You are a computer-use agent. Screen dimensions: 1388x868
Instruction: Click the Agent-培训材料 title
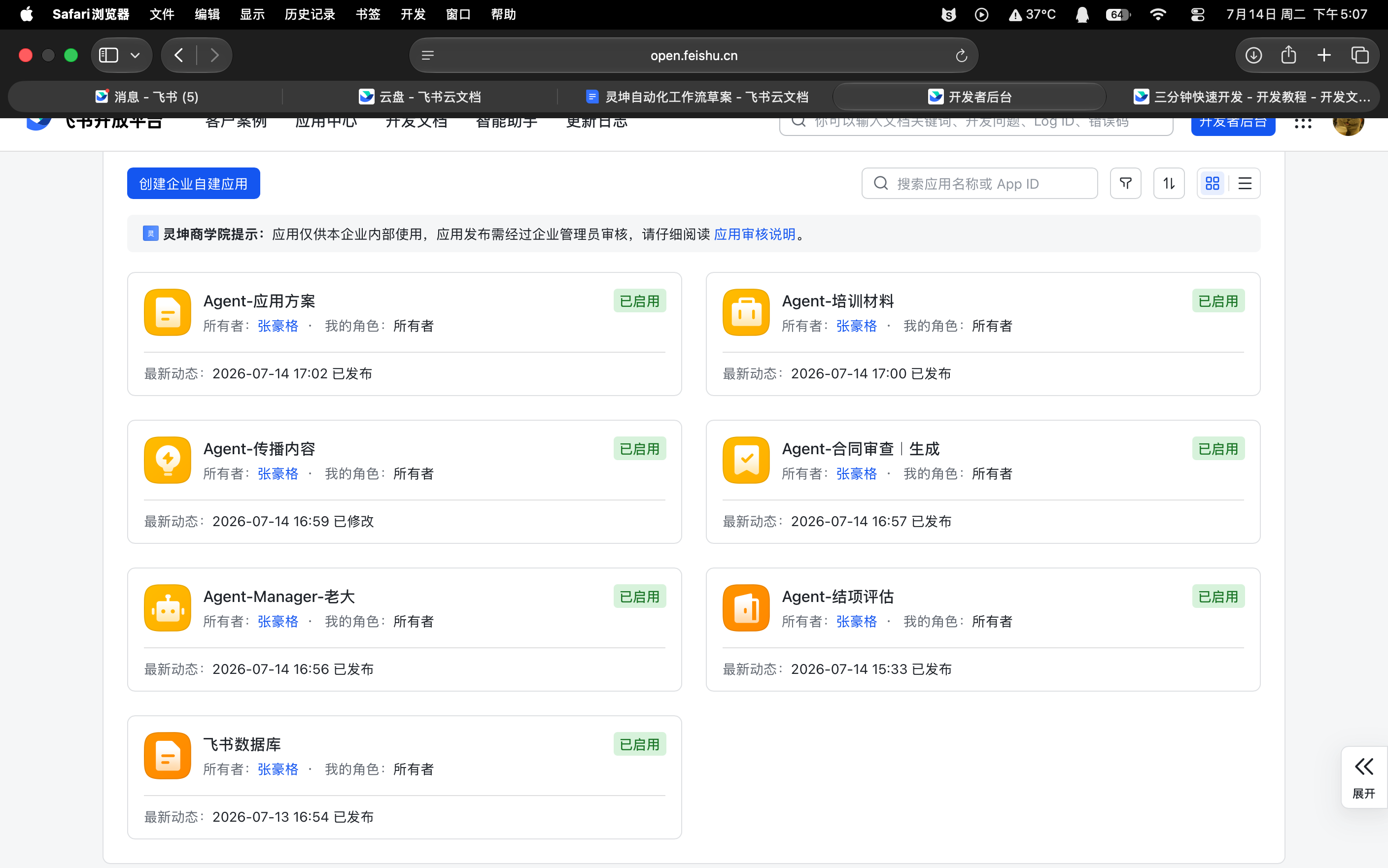838,301
